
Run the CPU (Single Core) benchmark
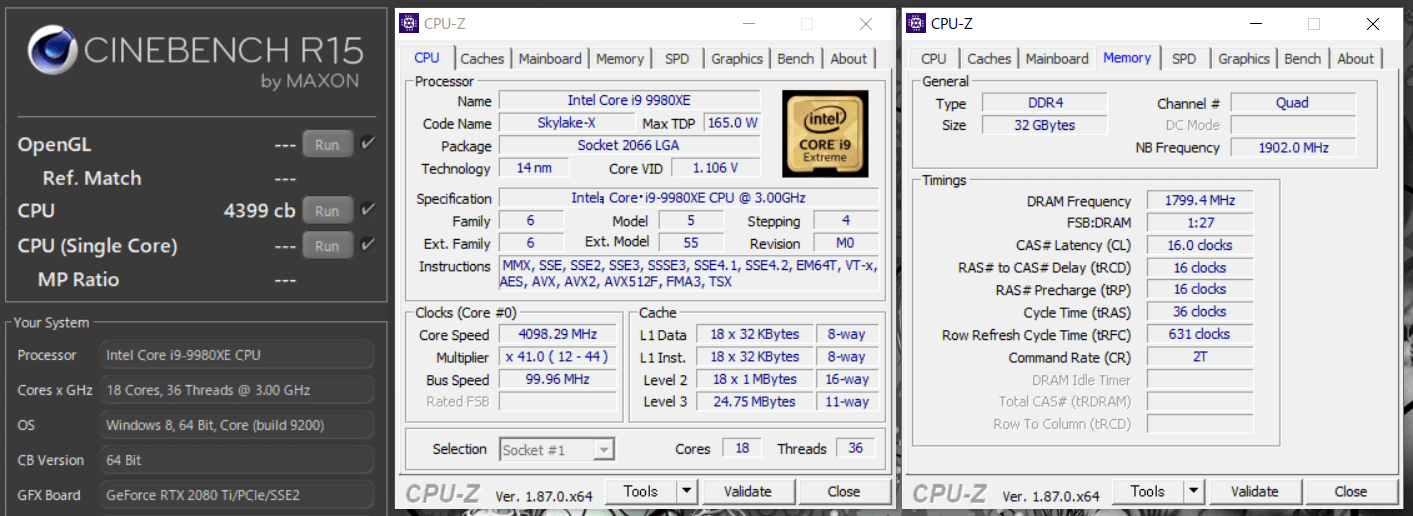(x=327, y=245)
